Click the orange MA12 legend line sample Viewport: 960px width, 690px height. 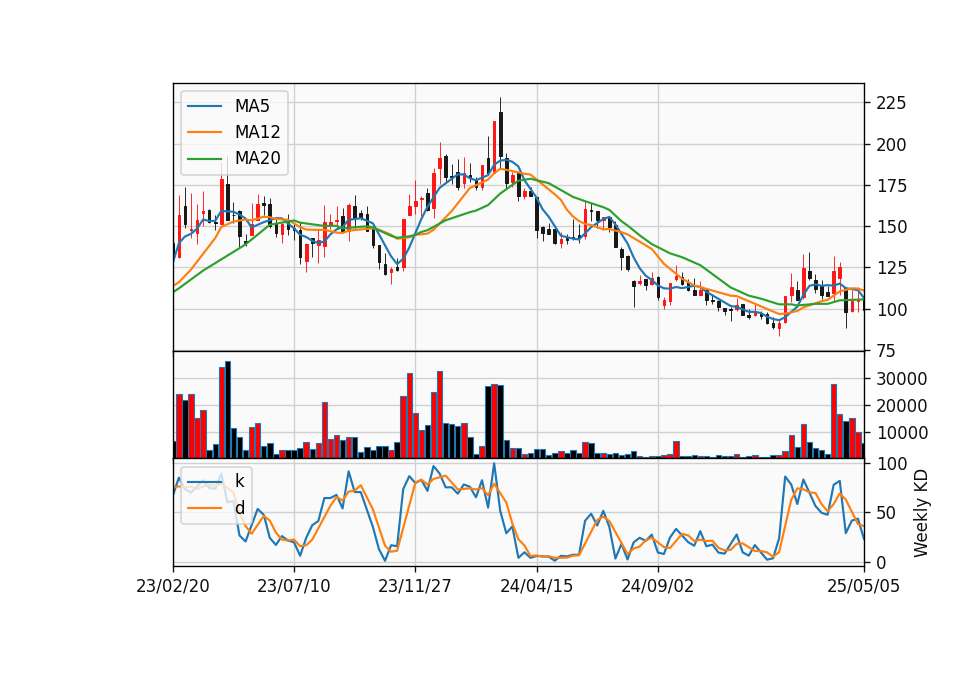[x=204, y=132]
